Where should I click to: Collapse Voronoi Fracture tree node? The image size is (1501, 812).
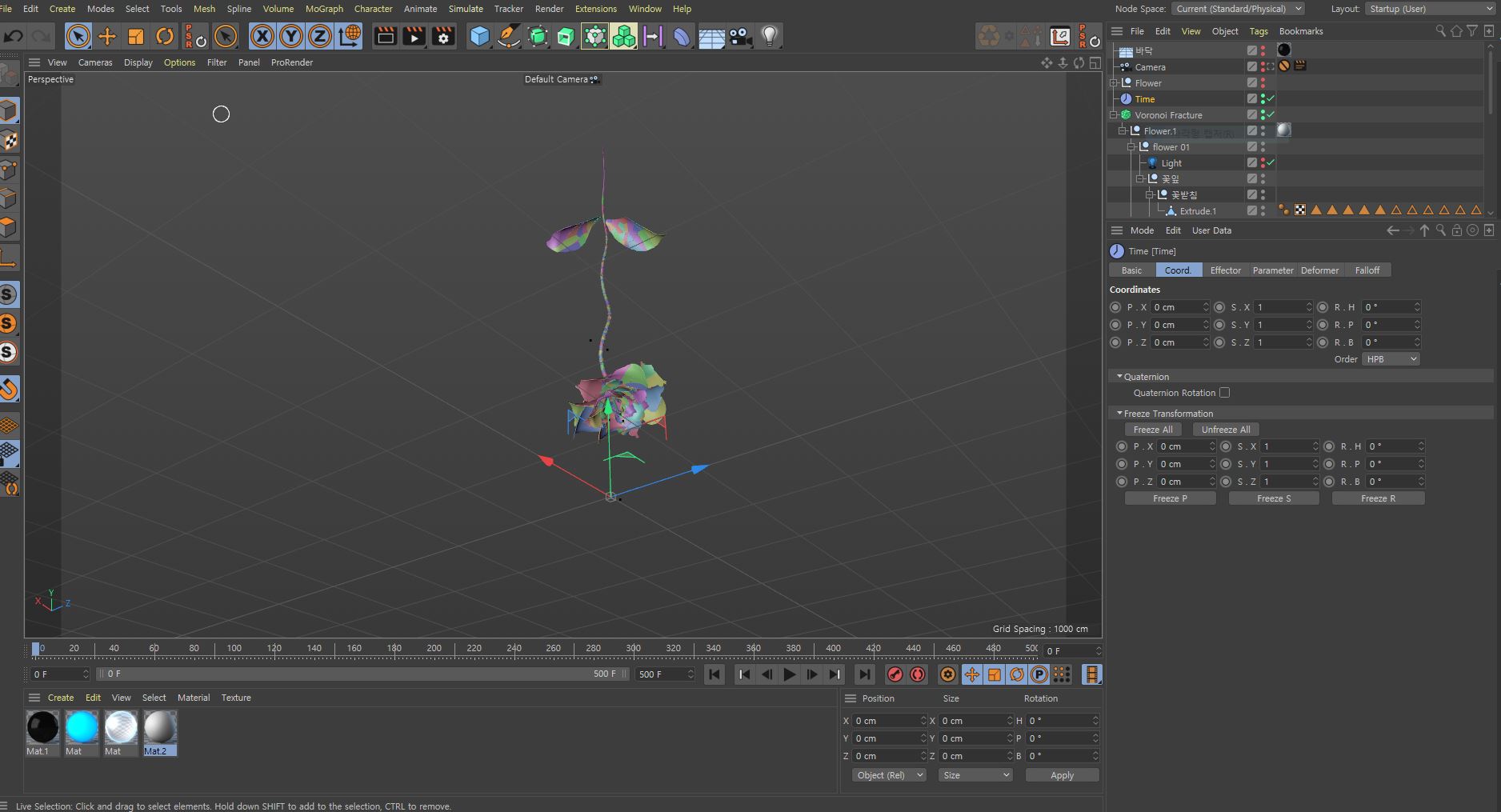pyautogui.click(x=1113, y=115)
